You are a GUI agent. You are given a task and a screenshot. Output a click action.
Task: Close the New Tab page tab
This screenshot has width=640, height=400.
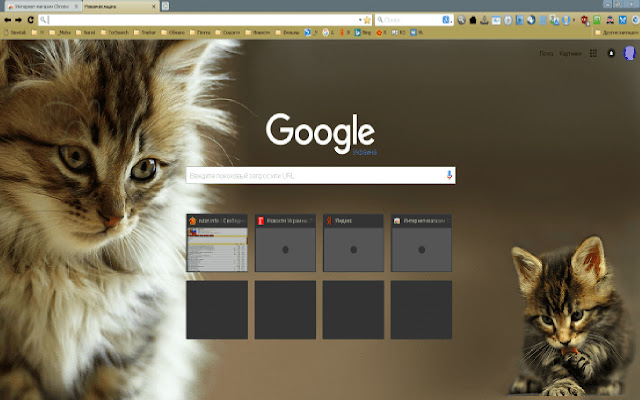[x=154, y=7]
